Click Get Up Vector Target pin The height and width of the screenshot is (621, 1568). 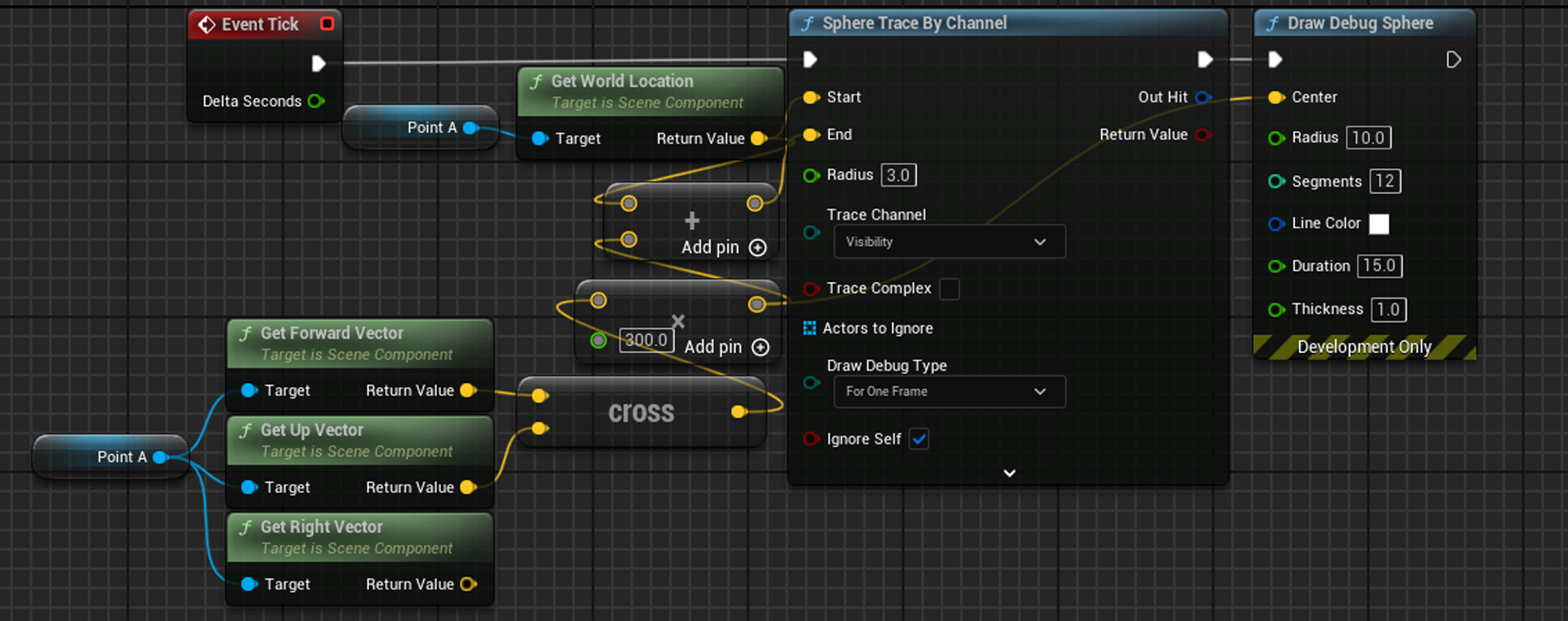(x=250, y=487)
